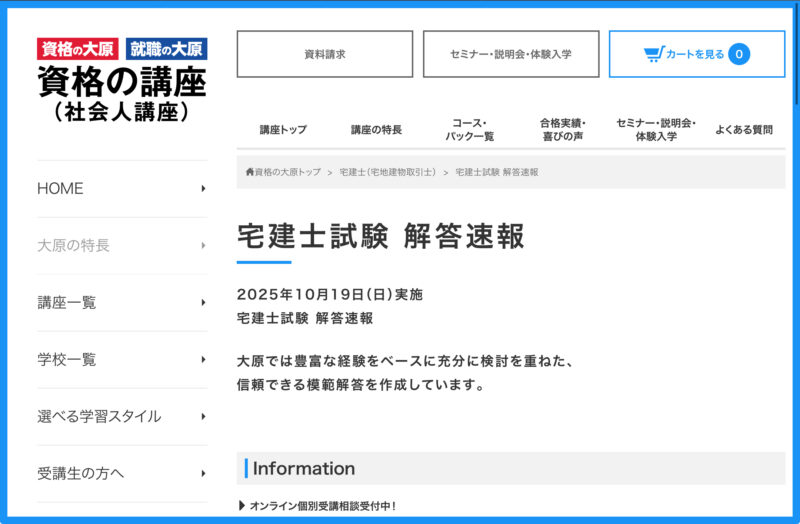This screenshot has width=800, height=524.
Task: Open the コース・パック一覧 tab
Action: (x=469, y=130)
